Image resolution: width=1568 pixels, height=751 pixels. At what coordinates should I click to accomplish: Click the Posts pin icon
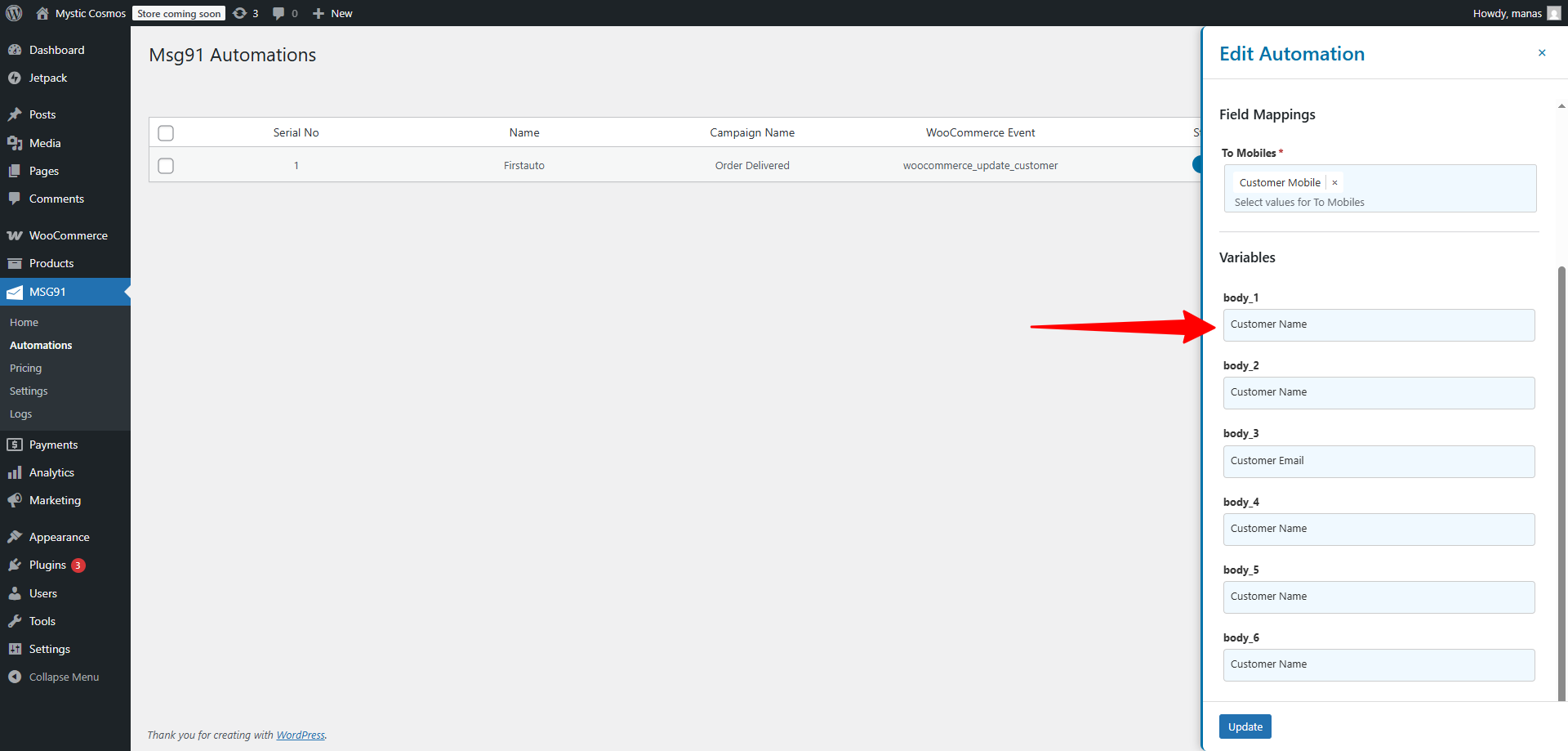point(15,114)
